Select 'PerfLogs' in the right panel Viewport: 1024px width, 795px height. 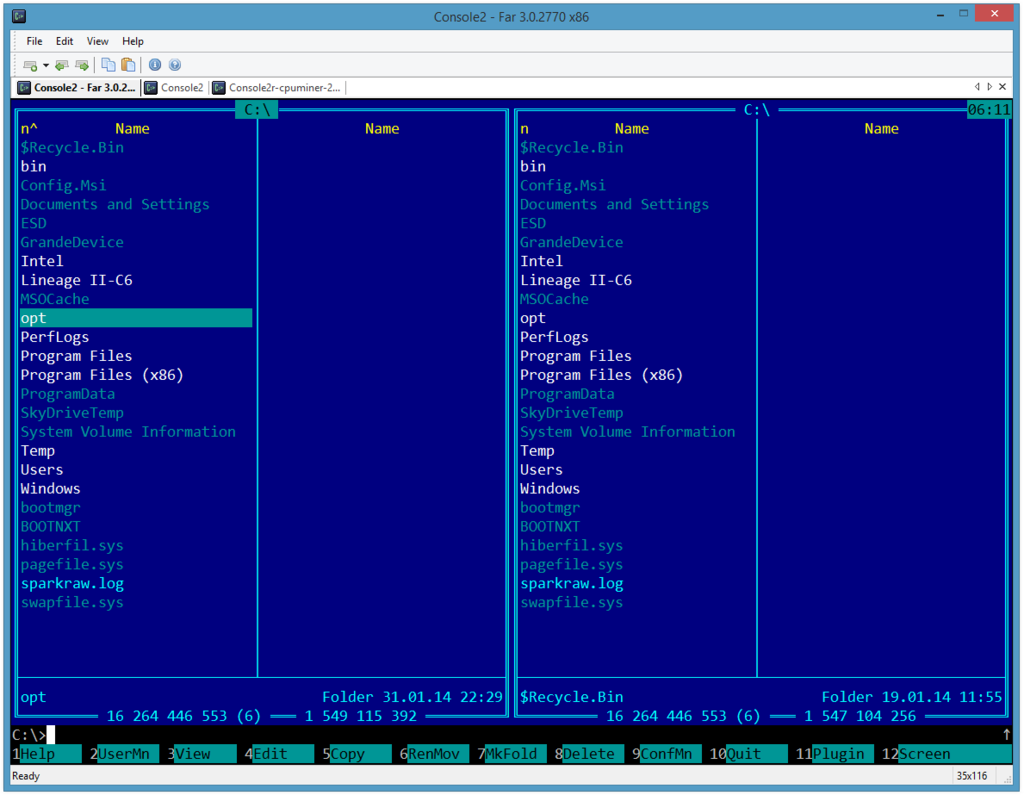[x=554, y=337]
